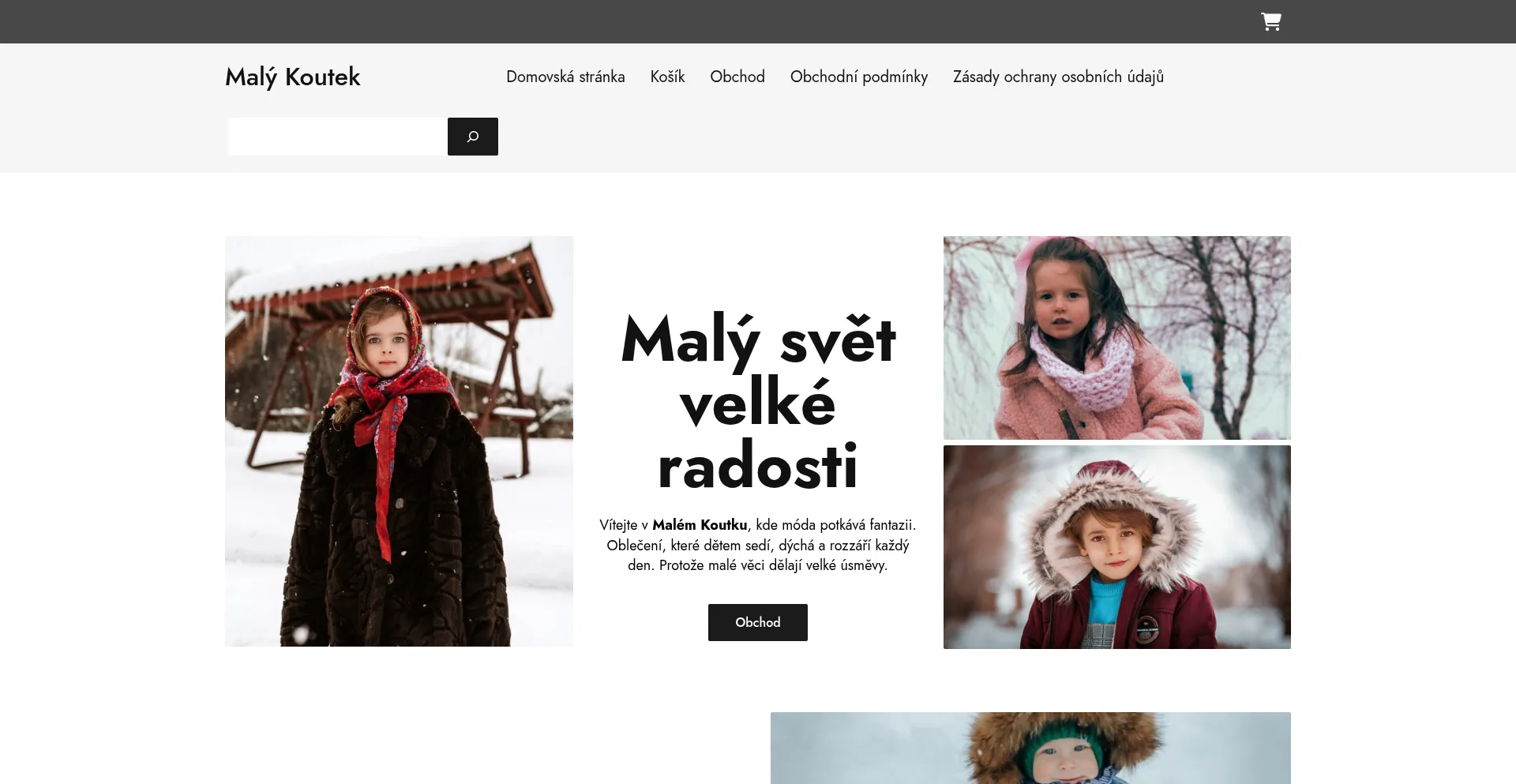
Task: Click photo of girl in pink coat
Action: 1116,338
